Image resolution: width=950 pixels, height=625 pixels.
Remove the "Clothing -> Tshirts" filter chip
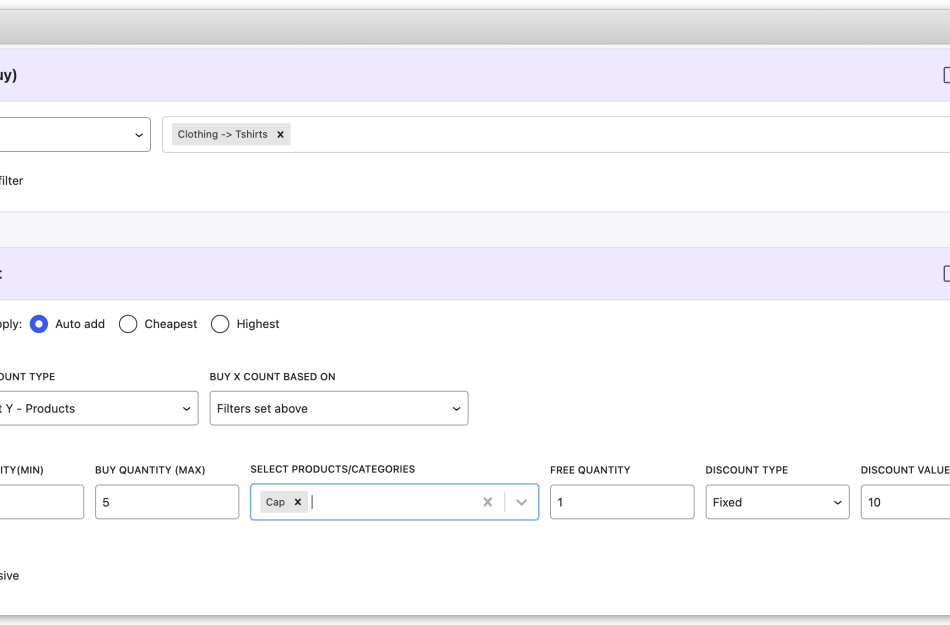tap(280, 134)
